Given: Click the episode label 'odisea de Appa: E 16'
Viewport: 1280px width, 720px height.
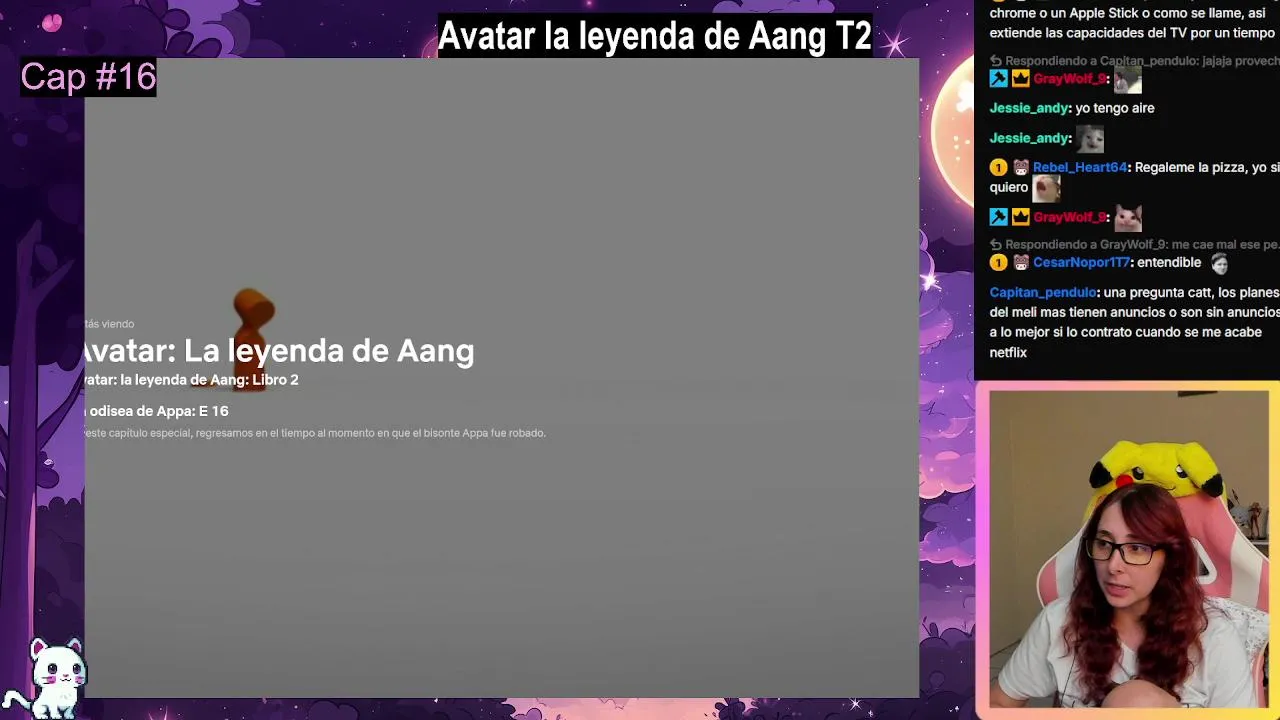Looking at the screenshot, I should click(158, 411).
